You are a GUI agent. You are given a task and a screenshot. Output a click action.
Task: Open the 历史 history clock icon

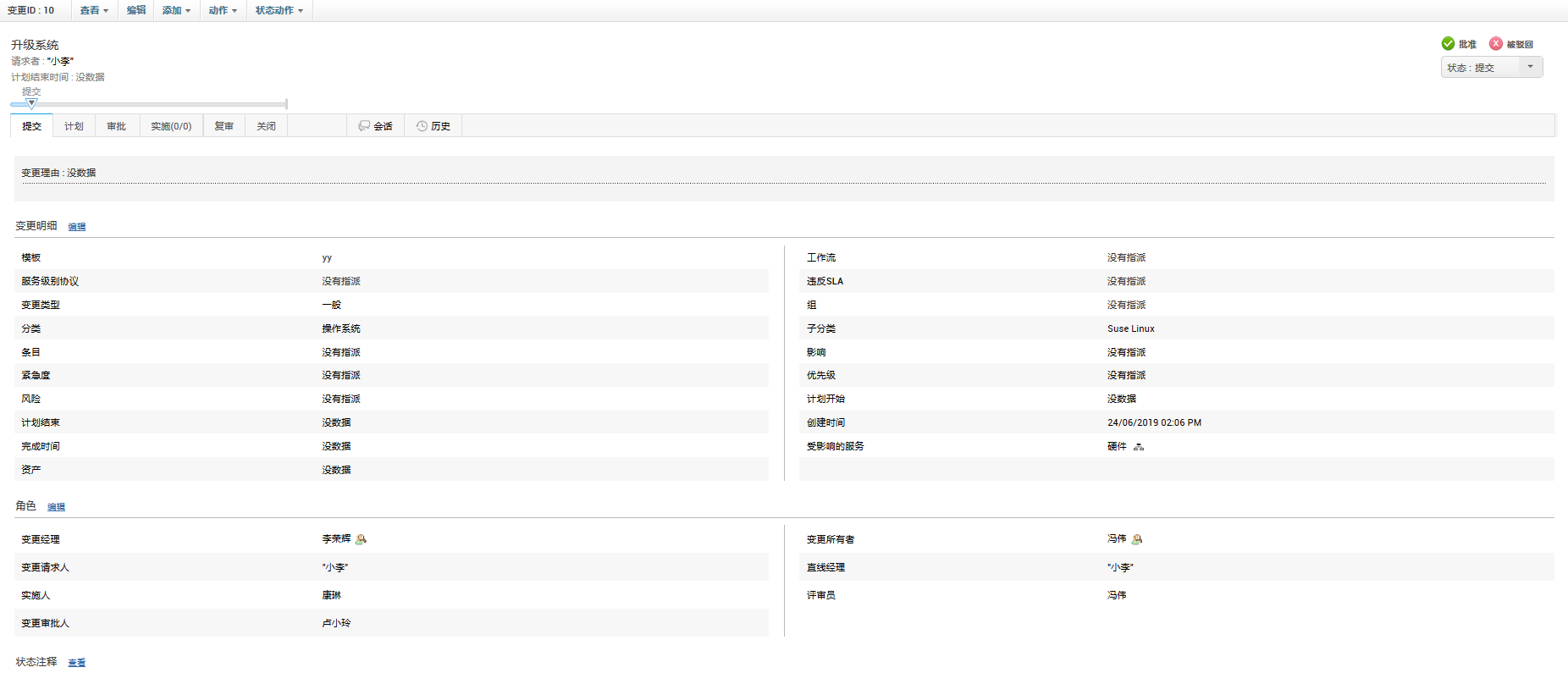coord(422,126)
